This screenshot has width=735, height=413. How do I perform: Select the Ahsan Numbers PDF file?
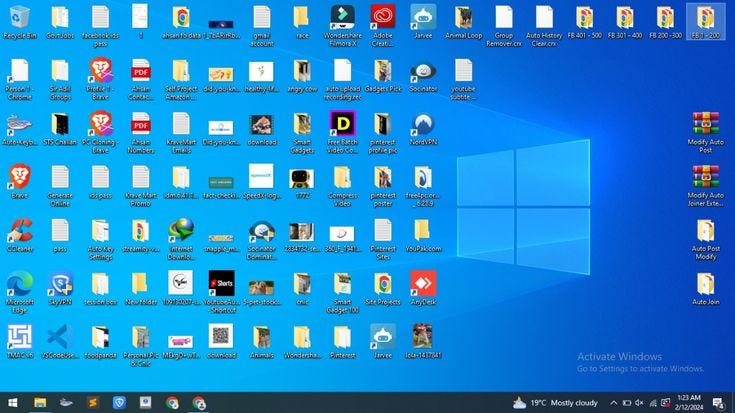(141, 133)
